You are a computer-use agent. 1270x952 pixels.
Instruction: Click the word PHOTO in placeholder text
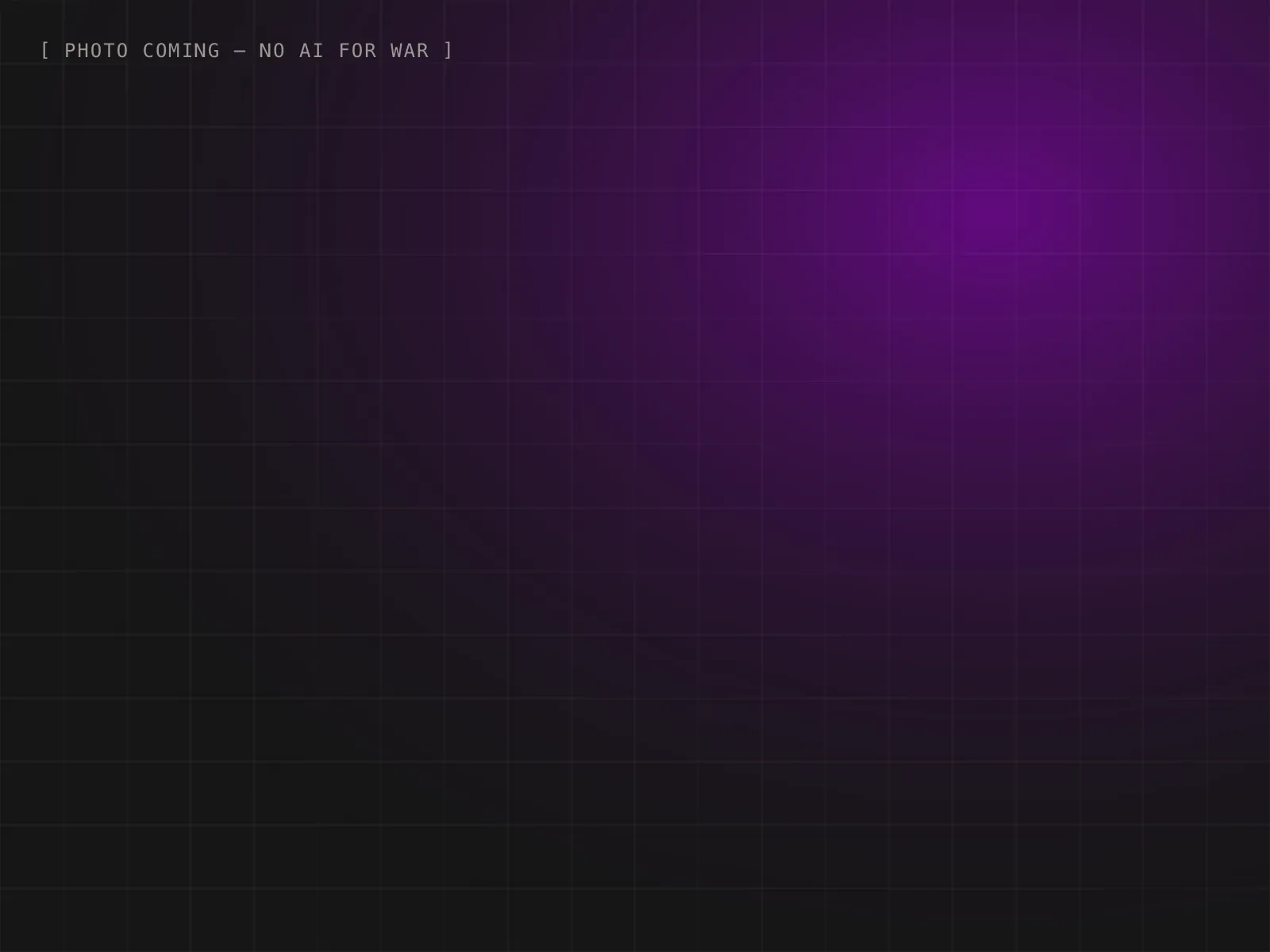(96, 51)
